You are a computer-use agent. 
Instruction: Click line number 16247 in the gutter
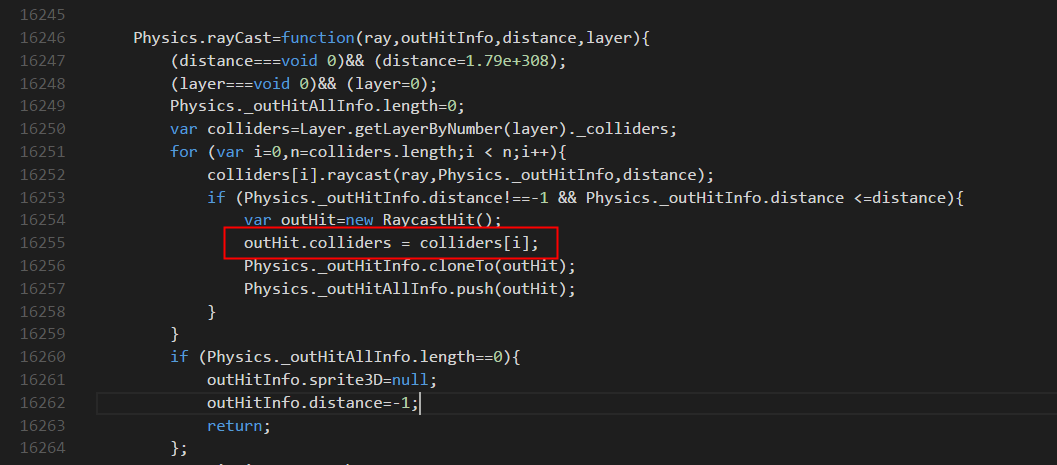42,61
